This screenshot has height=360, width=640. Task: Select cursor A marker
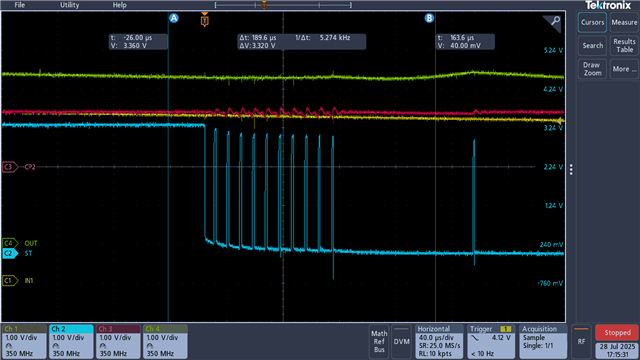coord(174,18)
